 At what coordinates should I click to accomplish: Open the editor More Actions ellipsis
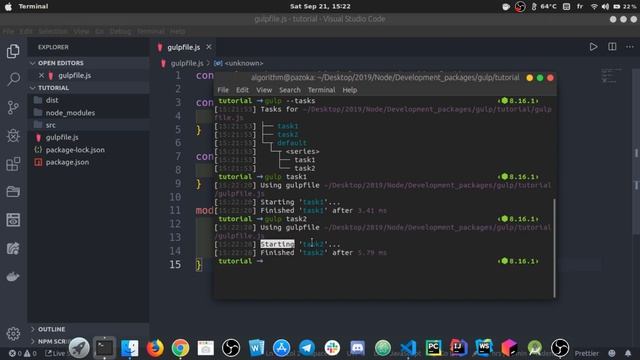pos(630,47)
